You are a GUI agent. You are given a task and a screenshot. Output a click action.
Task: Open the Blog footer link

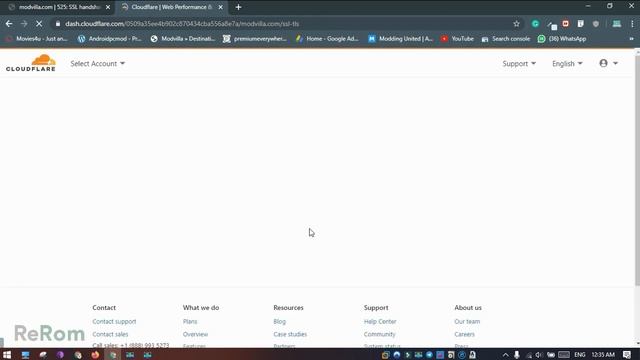[280, 321]
